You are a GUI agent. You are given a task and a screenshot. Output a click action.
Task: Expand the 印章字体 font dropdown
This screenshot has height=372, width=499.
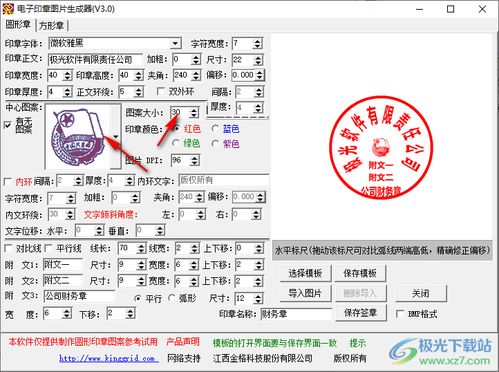[175, 43]
